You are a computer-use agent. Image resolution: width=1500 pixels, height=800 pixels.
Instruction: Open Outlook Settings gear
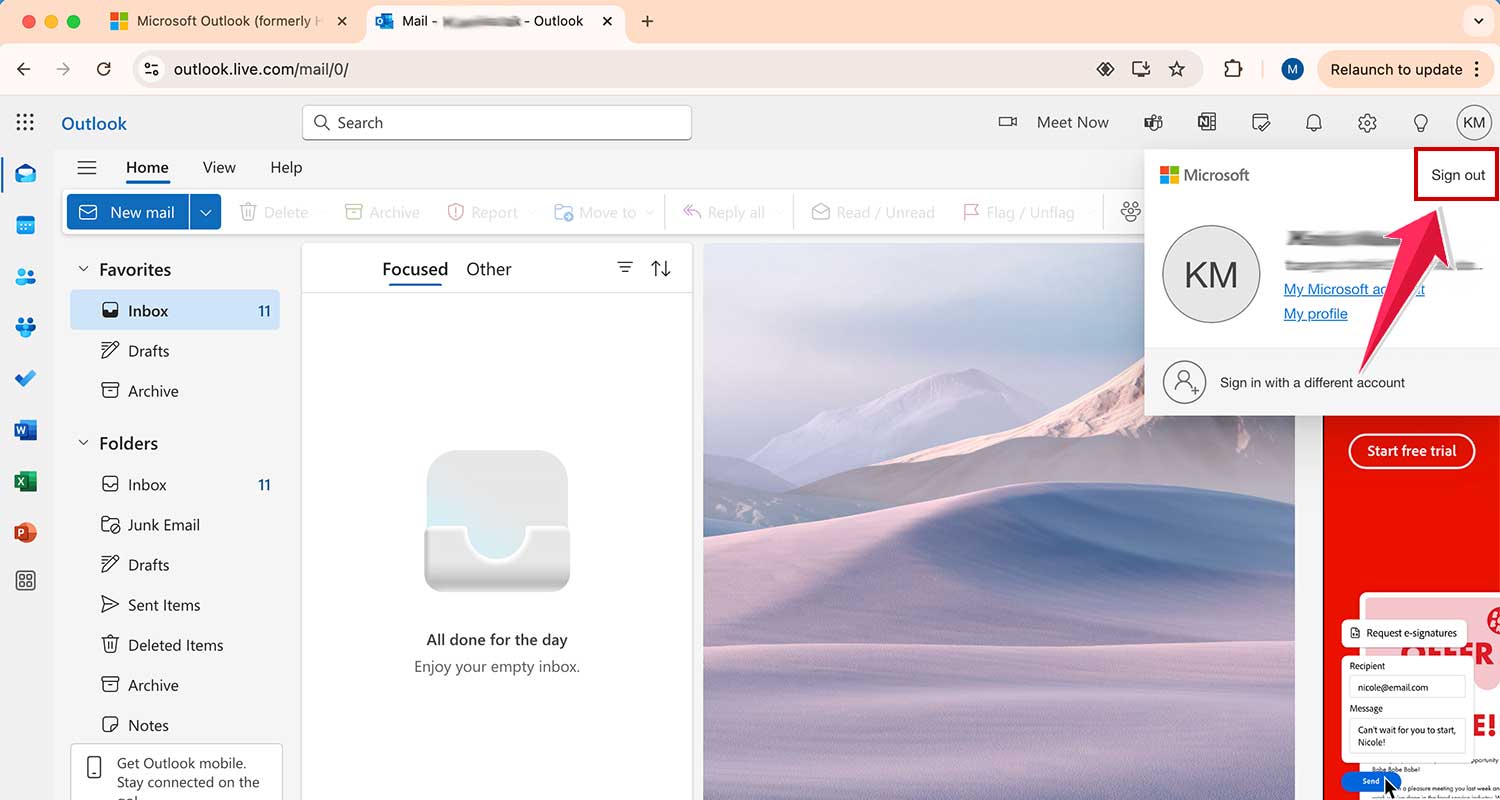click(1367, 122)
